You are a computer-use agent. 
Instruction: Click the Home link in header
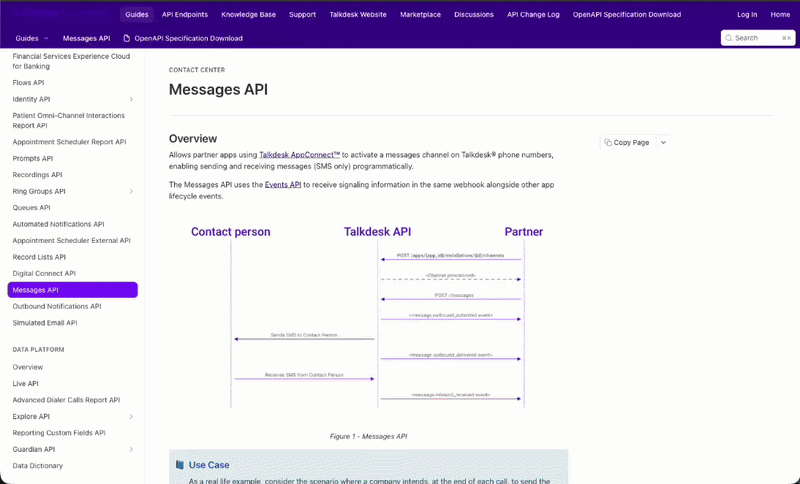pos(780,14)
